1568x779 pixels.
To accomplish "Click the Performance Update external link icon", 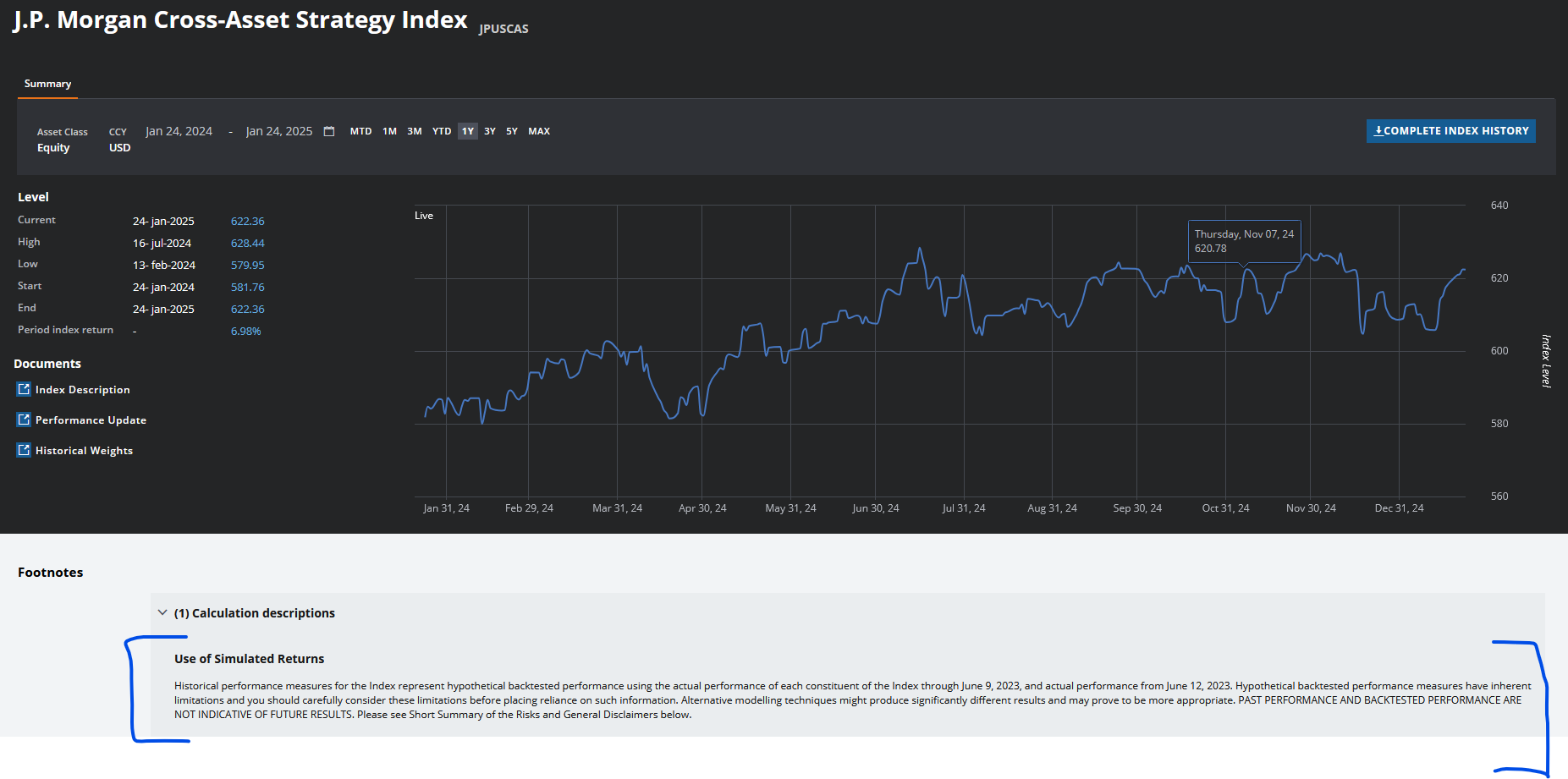I will pos(24,420).
